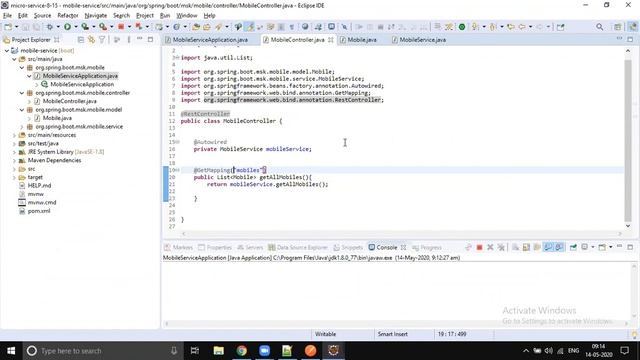Run the application with green Run button
This screenshot has width=640, height=360.
[x=67, y=27]
